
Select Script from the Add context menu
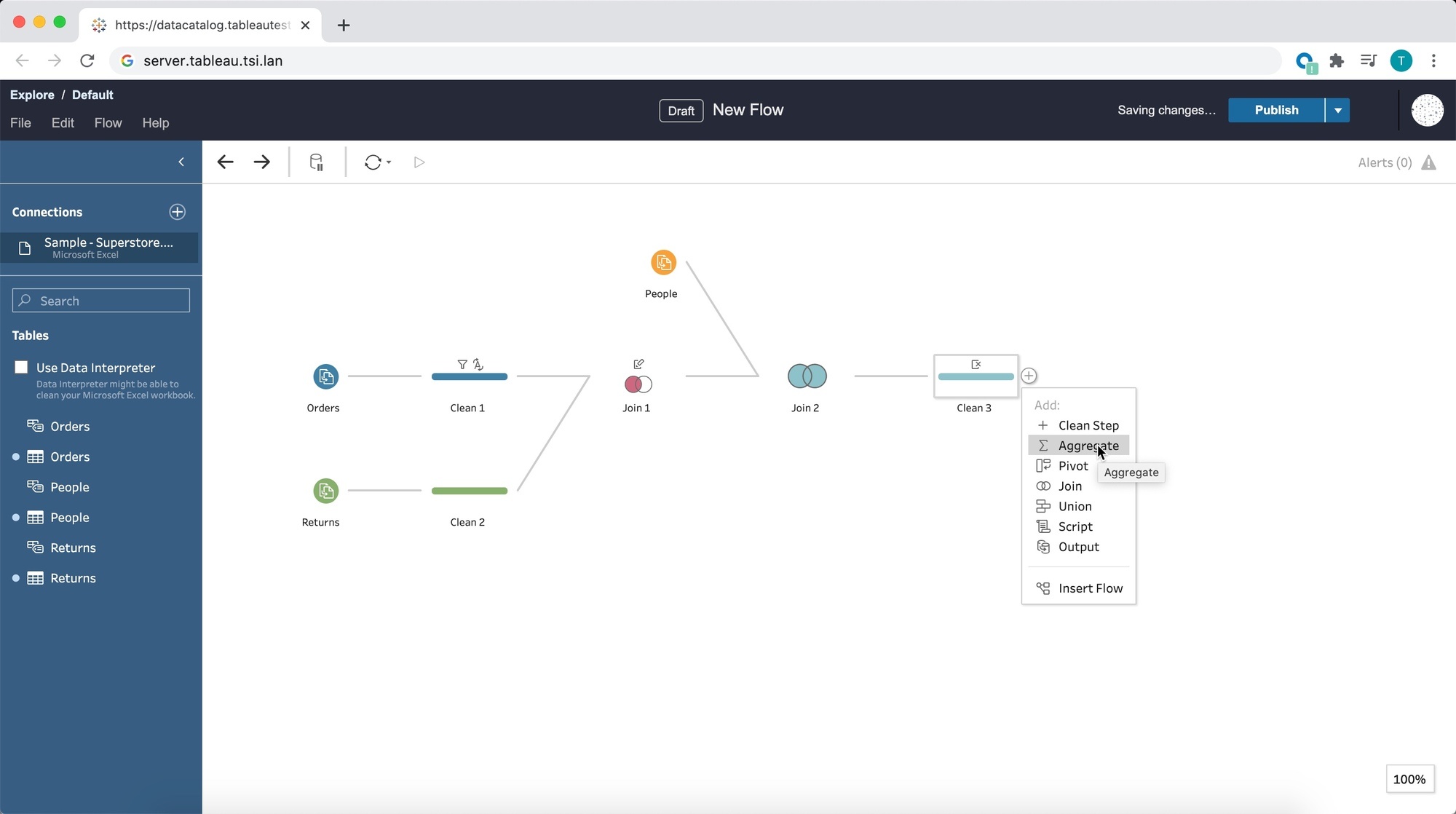[x=1075, y=526]
